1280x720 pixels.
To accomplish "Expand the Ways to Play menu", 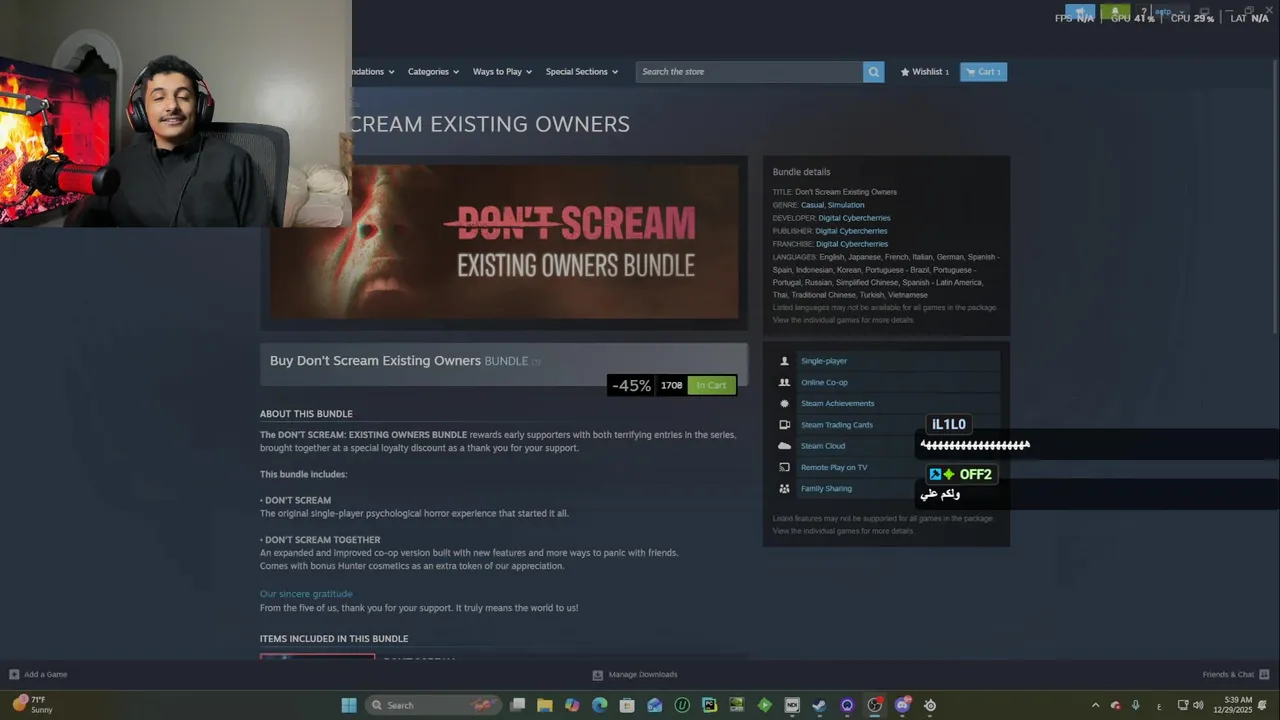I will pos(502,72).
